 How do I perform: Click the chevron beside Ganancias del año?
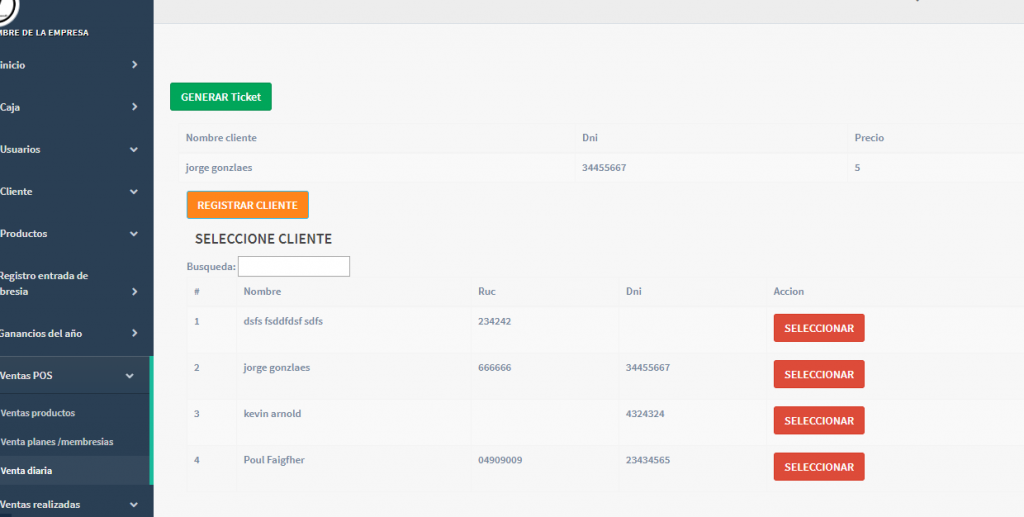[134, 333]
